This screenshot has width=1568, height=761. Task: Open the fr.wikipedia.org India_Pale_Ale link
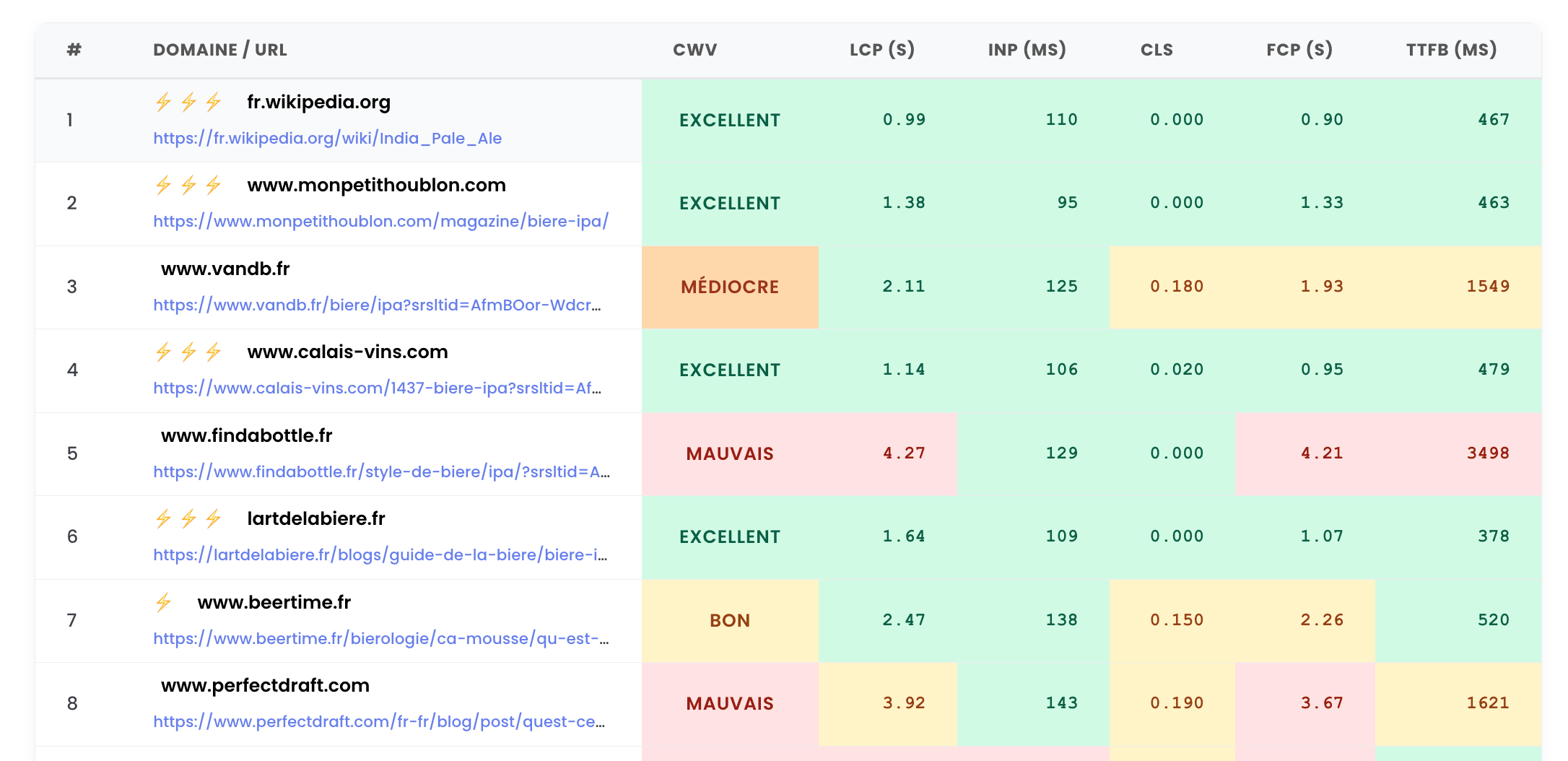[327, 138]
